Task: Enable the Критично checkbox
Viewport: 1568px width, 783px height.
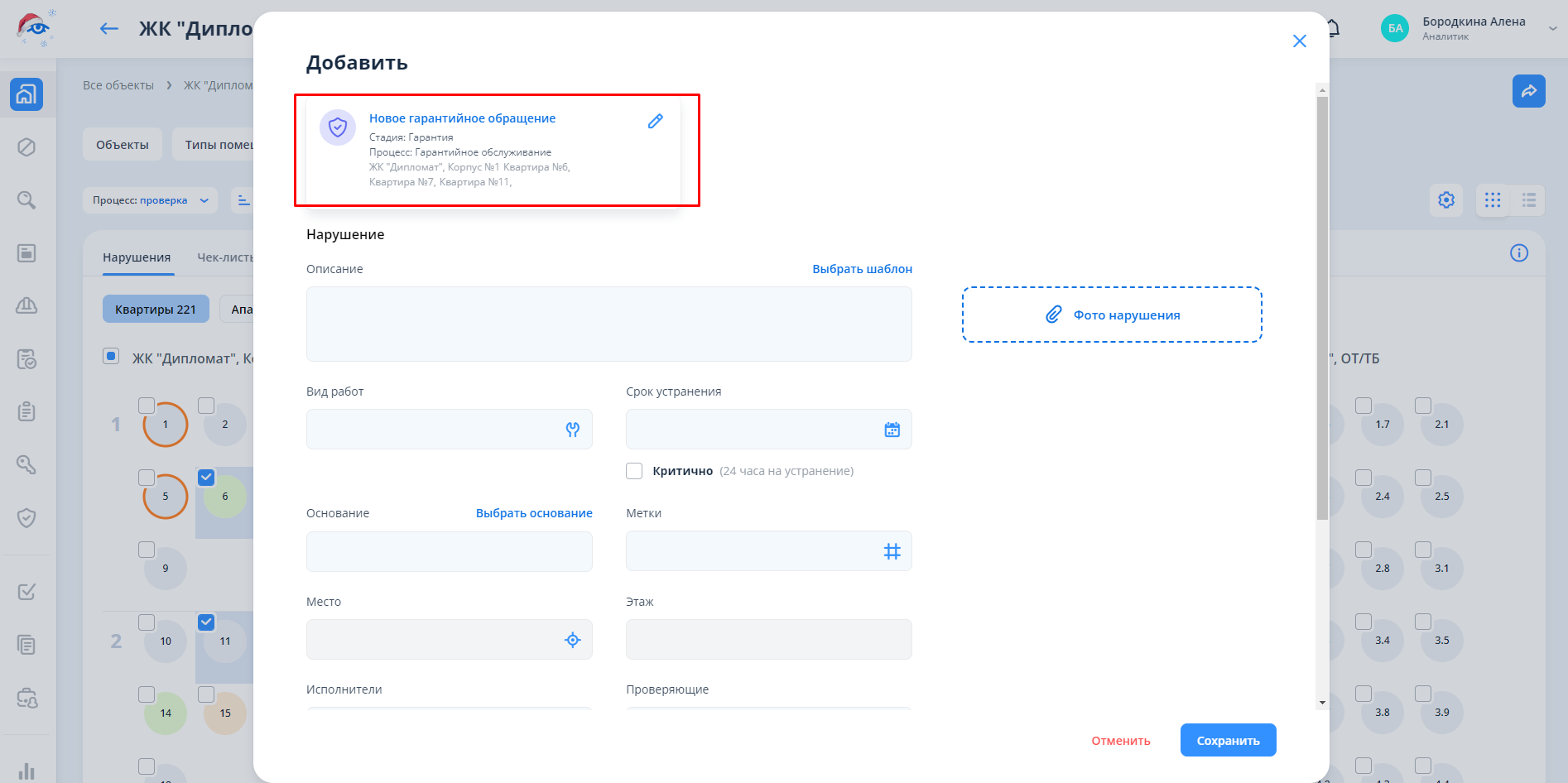Action: coord(634,471)
